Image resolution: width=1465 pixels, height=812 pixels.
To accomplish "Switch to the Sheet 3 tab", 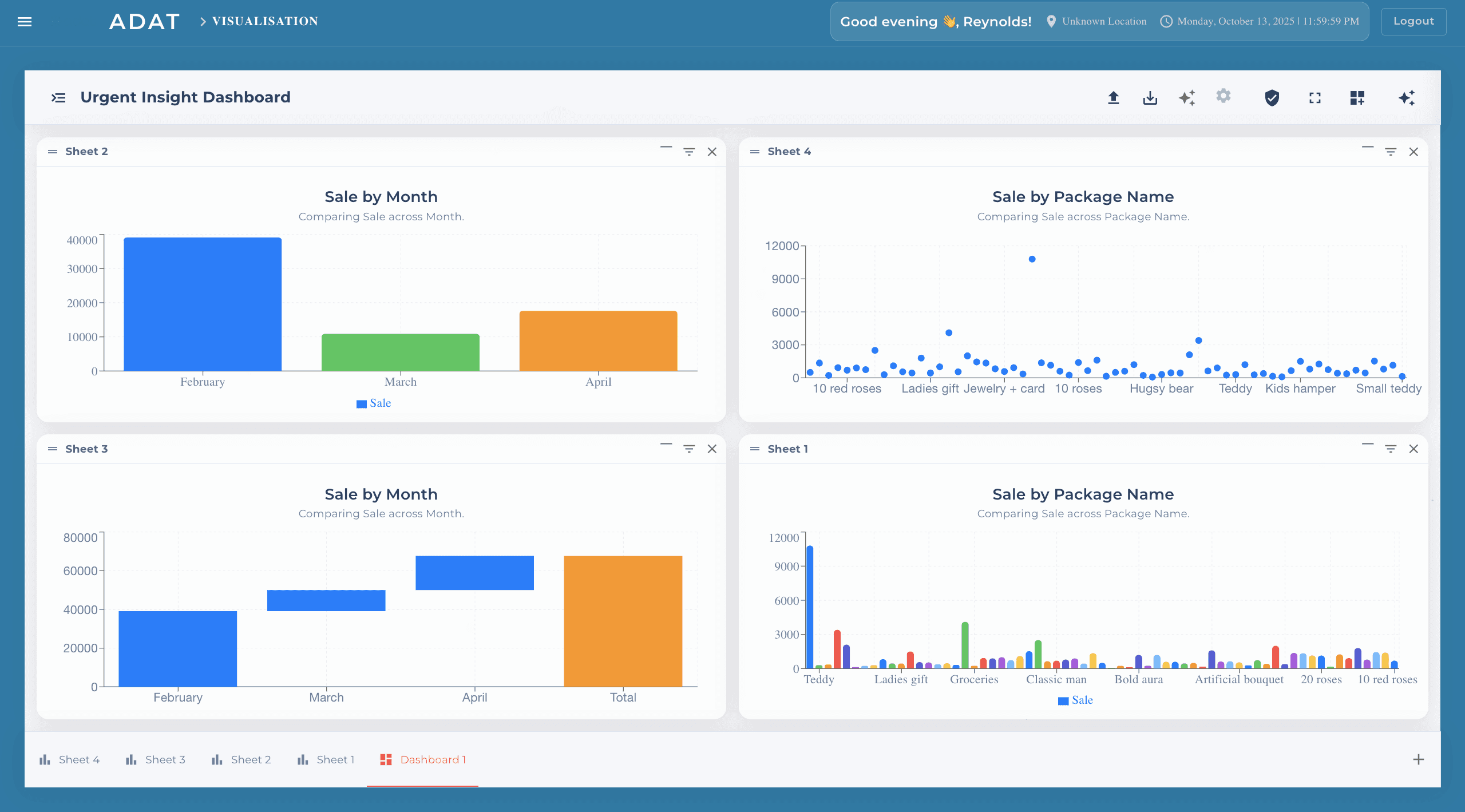I will 155,760.
